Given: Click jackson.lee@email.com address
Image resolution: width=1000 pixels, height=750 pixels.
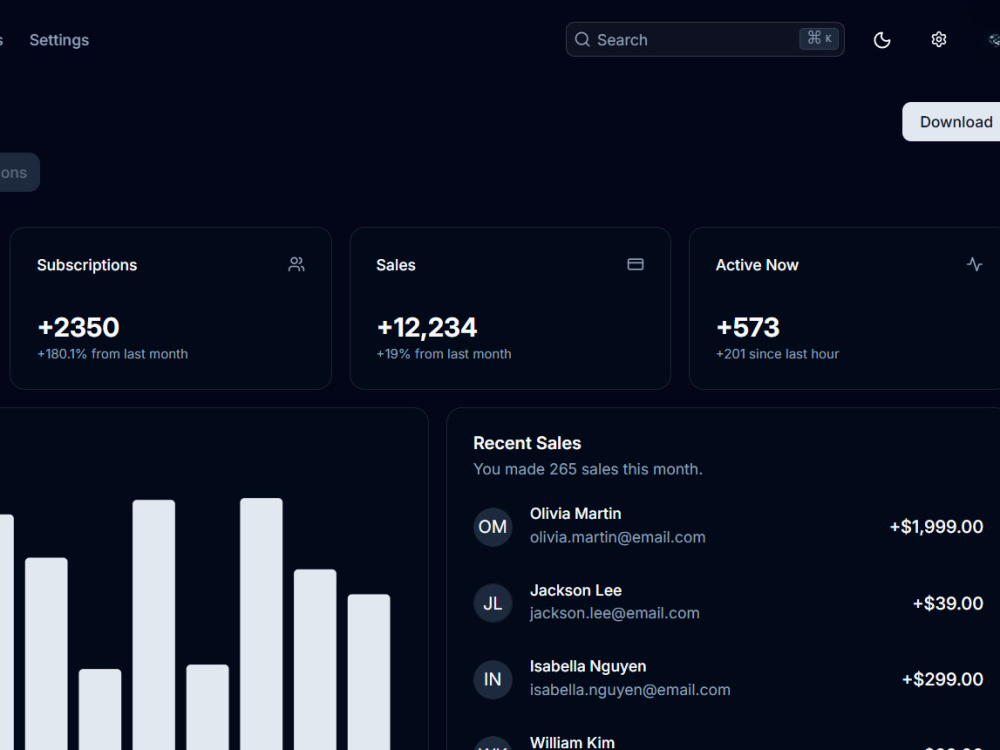Looking at the screenshot, I should [614, 614].
